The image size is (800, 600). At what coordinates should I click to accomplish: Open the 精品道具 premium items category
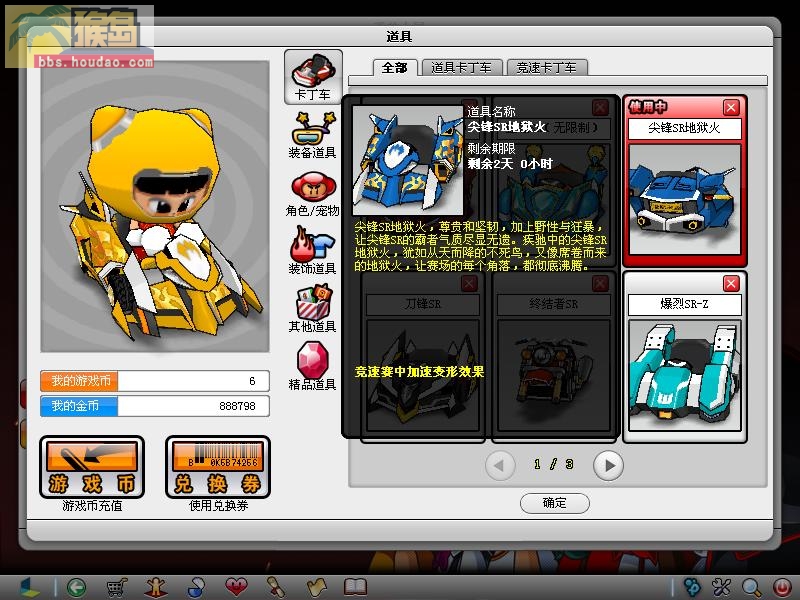pos(313,367)
